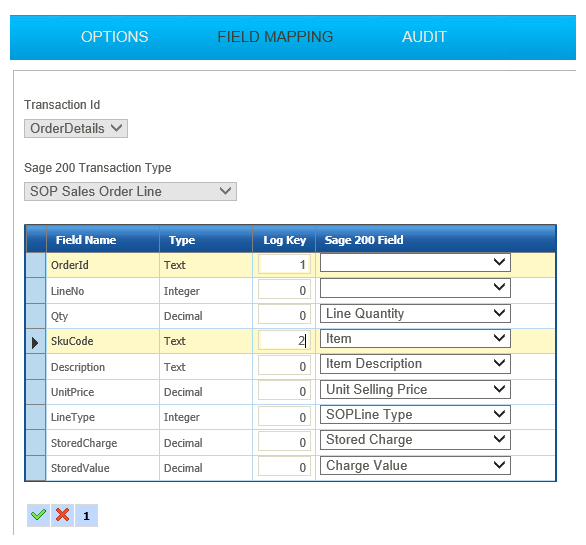Click the Log Key field for StoredValue
The height and width of the screenshot is (545, 586).
[x=284, y=467]
